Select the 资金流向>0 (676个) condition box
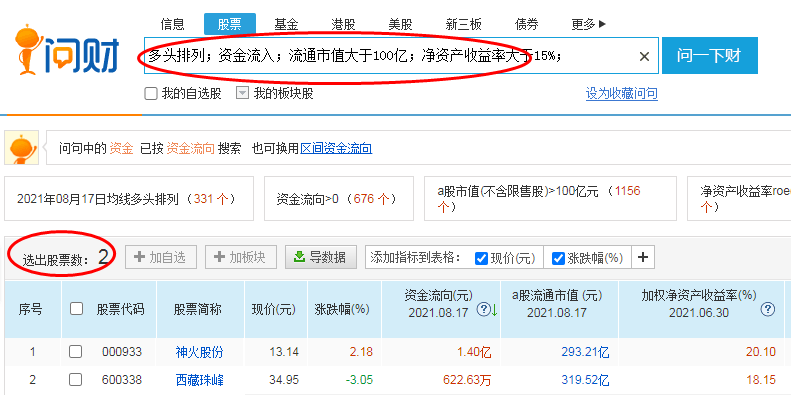 tap(339, 199)
